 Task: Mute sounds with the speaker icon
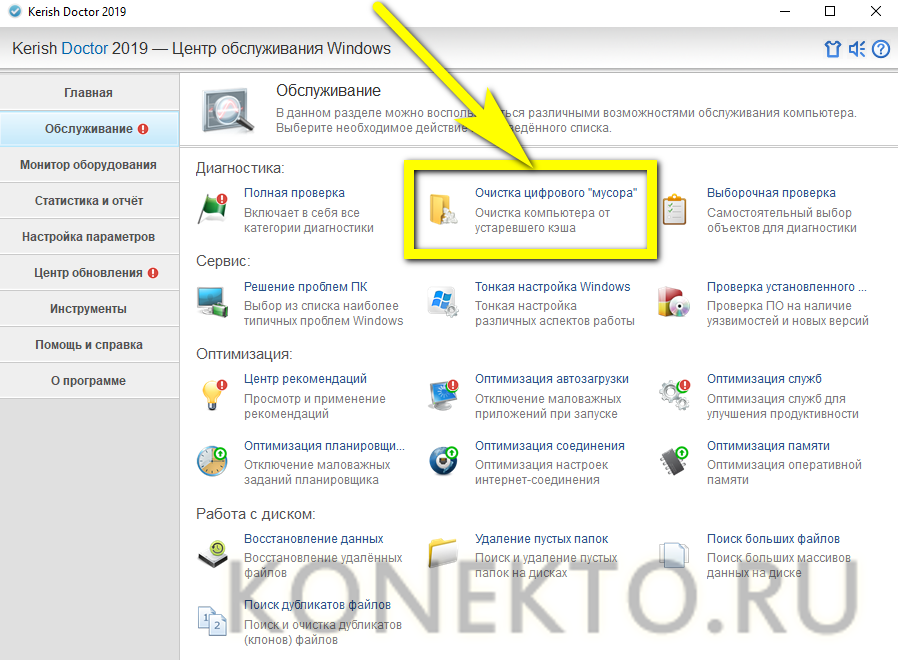pos(856,49)
